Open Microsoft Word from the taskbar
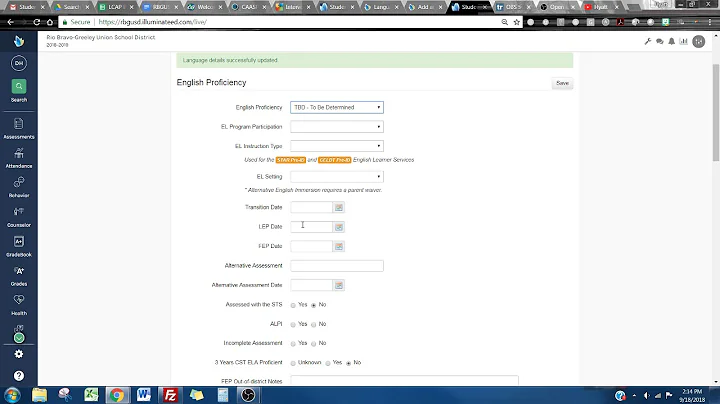720x404 pixels. (144, 395)
